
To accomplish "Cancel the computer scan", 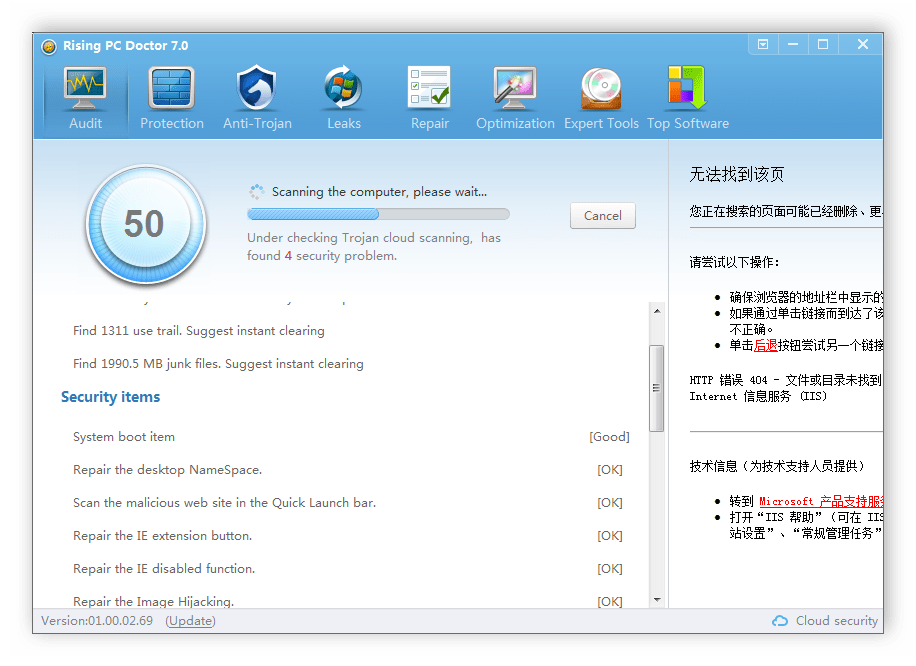I will pyautogui.click(x=602, y=216).
